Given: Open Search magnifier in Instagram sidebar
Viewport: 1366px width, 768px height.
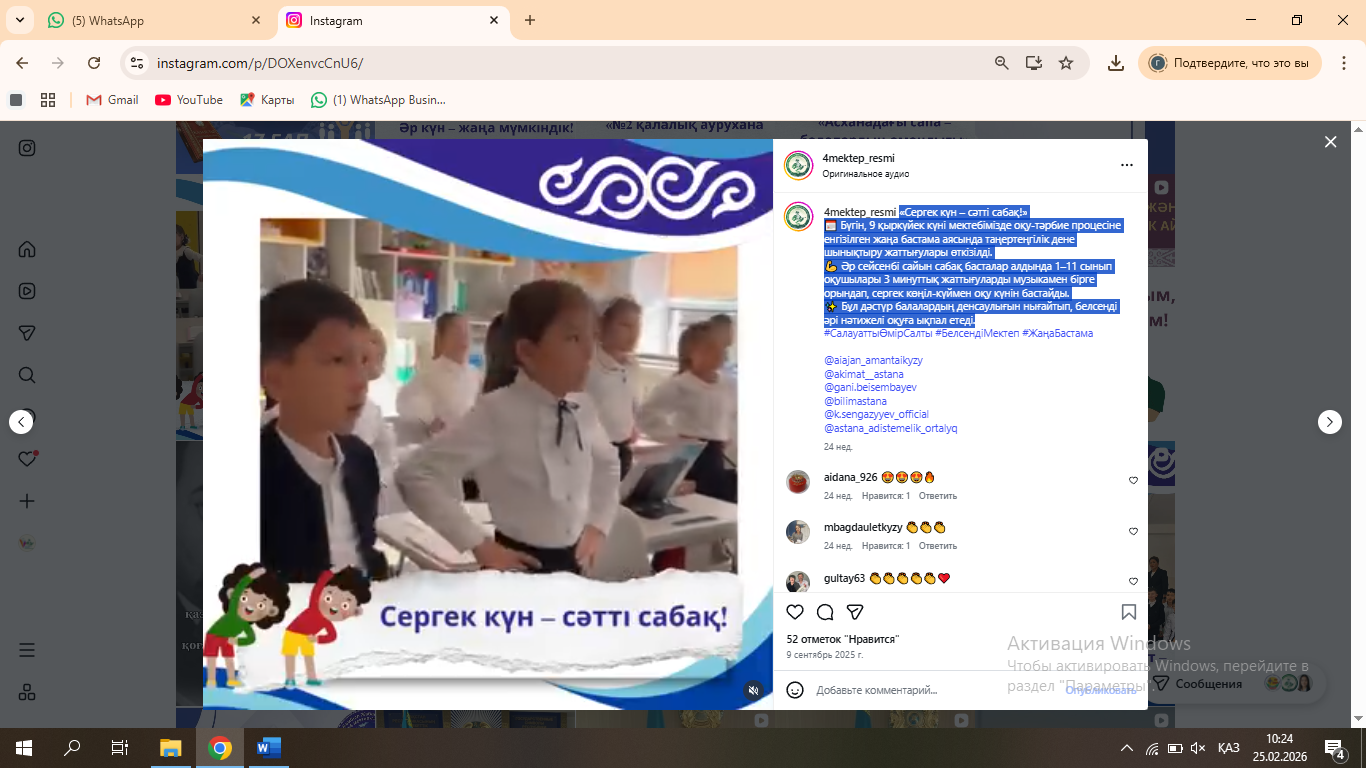Looking at the screenshot, I should click(27, 375).
